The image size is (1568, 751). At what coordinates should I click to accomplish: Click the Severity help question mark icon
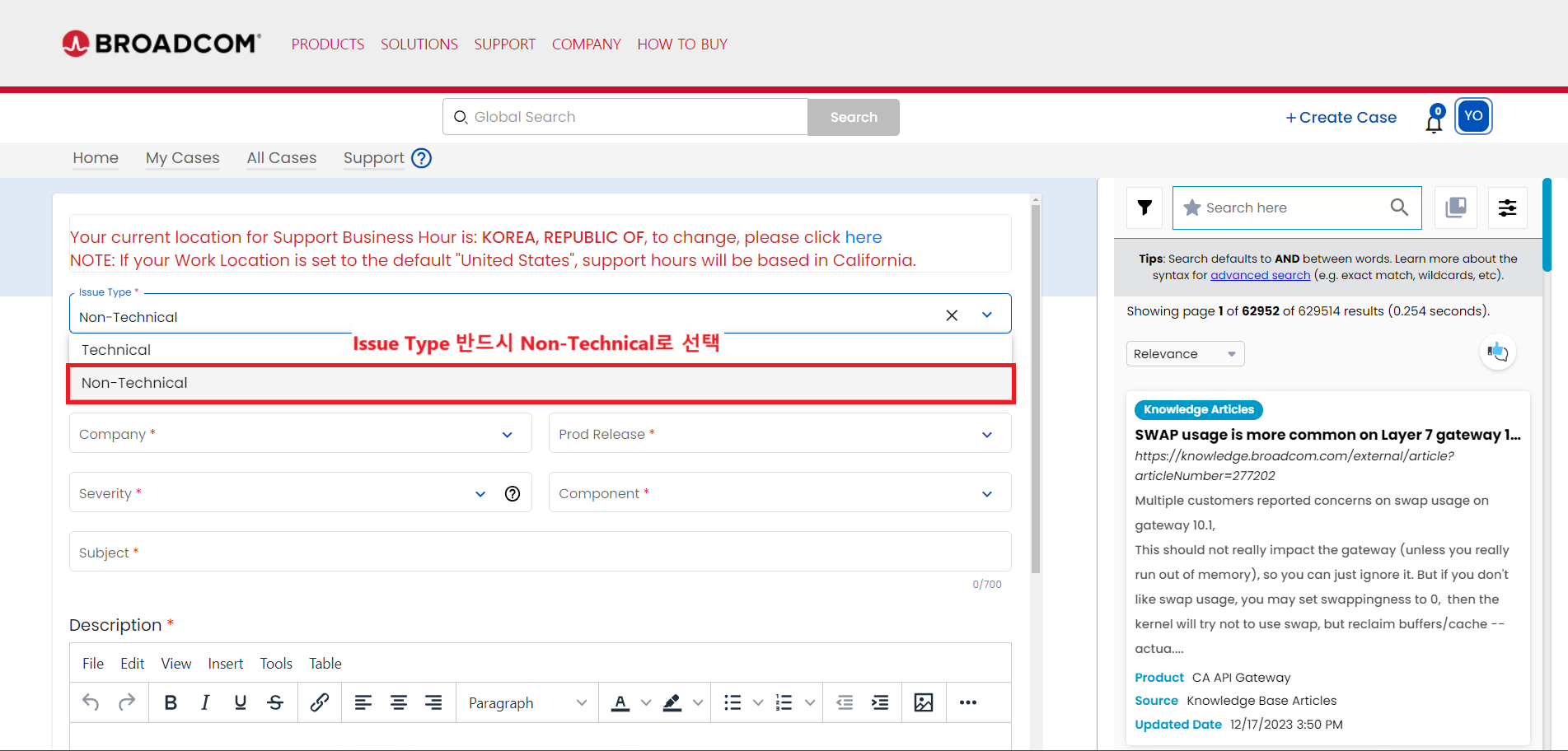point(513,493)
